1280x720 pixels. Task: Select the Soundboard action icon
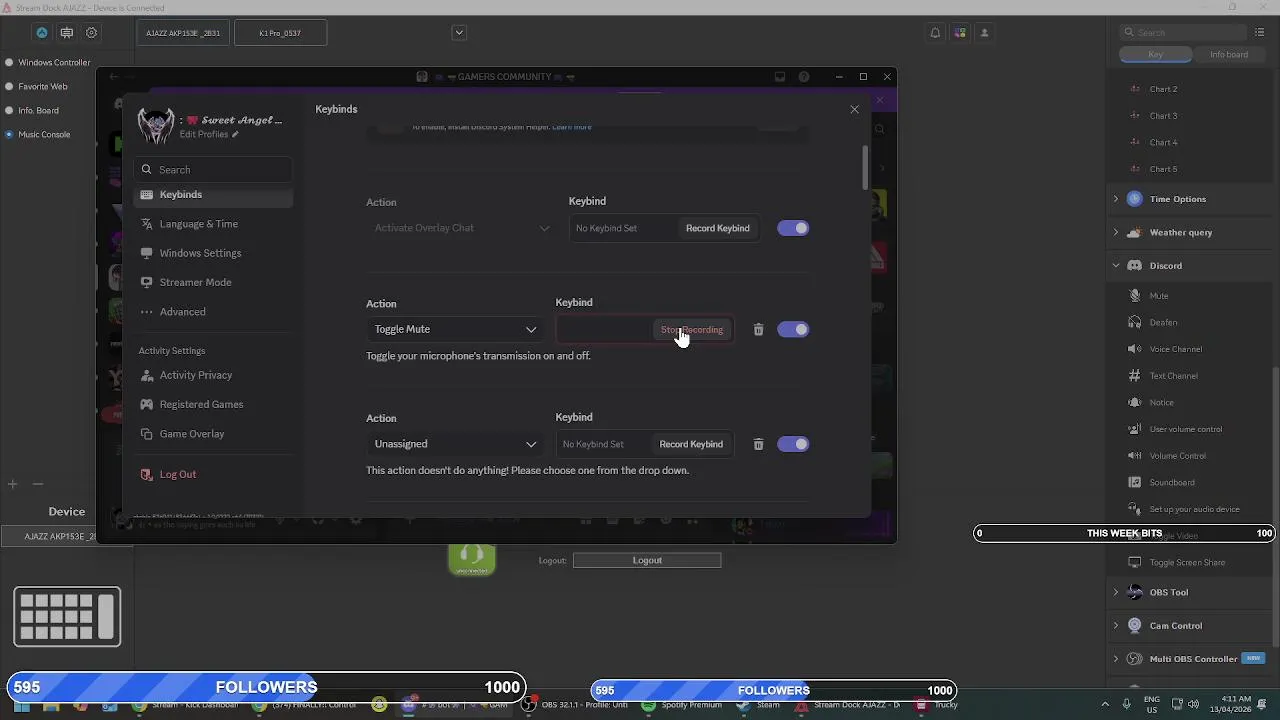pos(1134,482)
